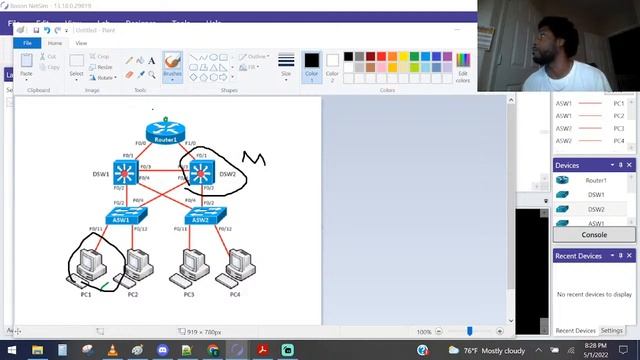The height and width of the screenshot is (360, 640).
Task: Click the zoom out minus button
Action: point(439,331)
